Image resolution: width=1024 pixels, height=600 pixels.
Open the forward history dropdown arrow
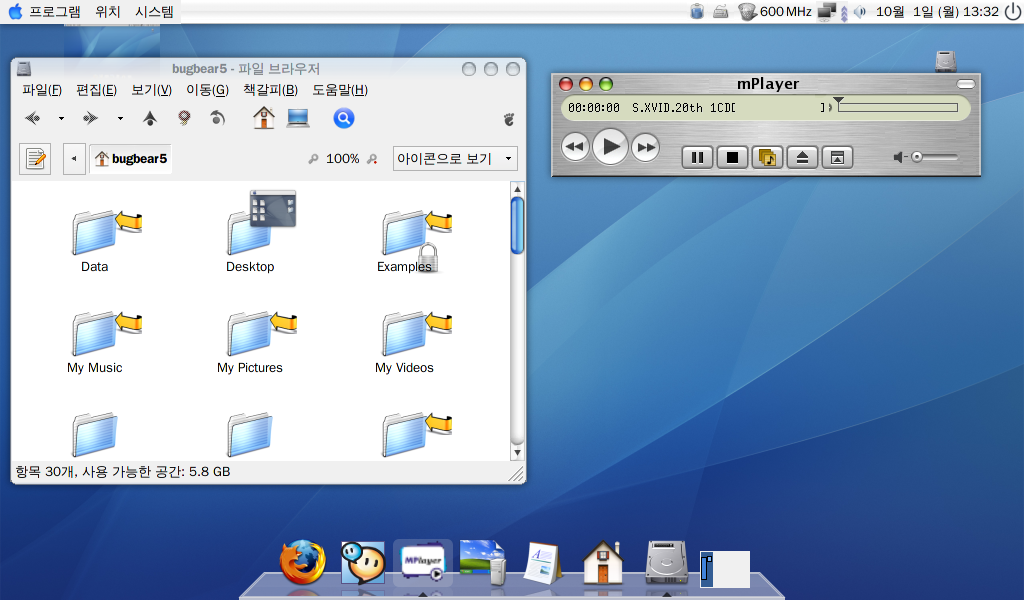click(x=120, y=118)
